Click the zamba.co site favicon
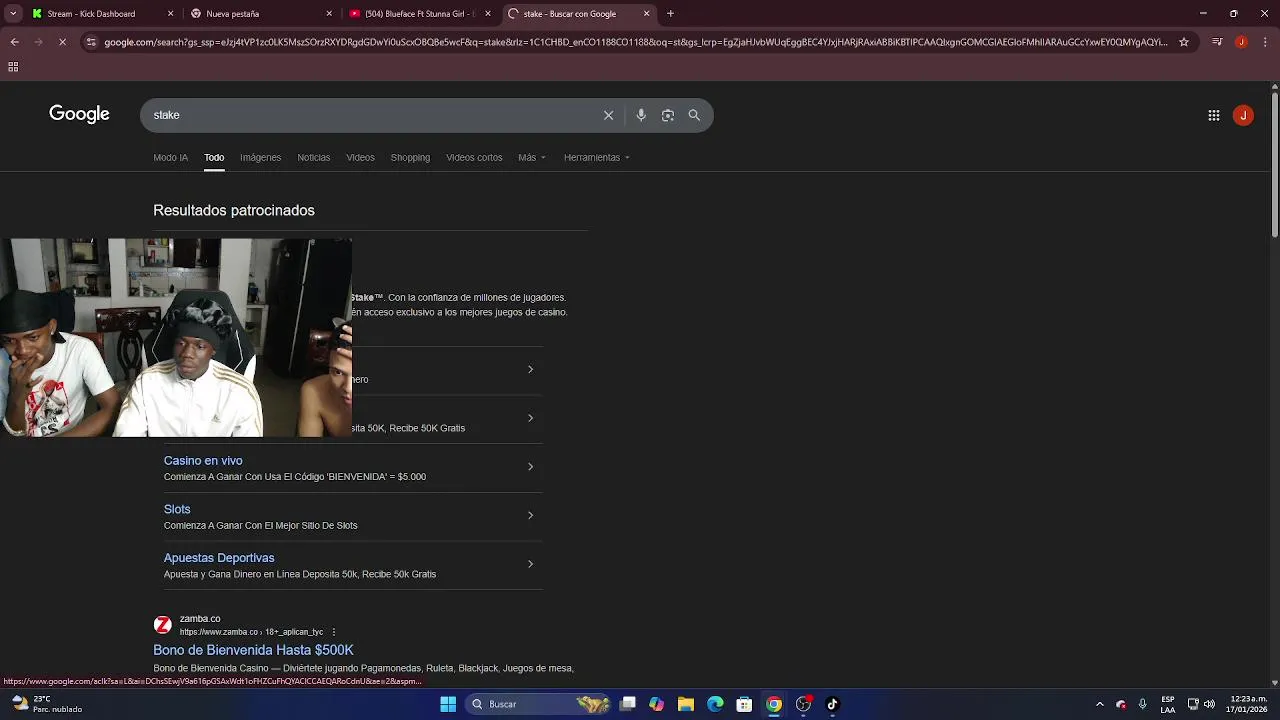Screen dimensions: 1280x720 [x=162, y=625]
